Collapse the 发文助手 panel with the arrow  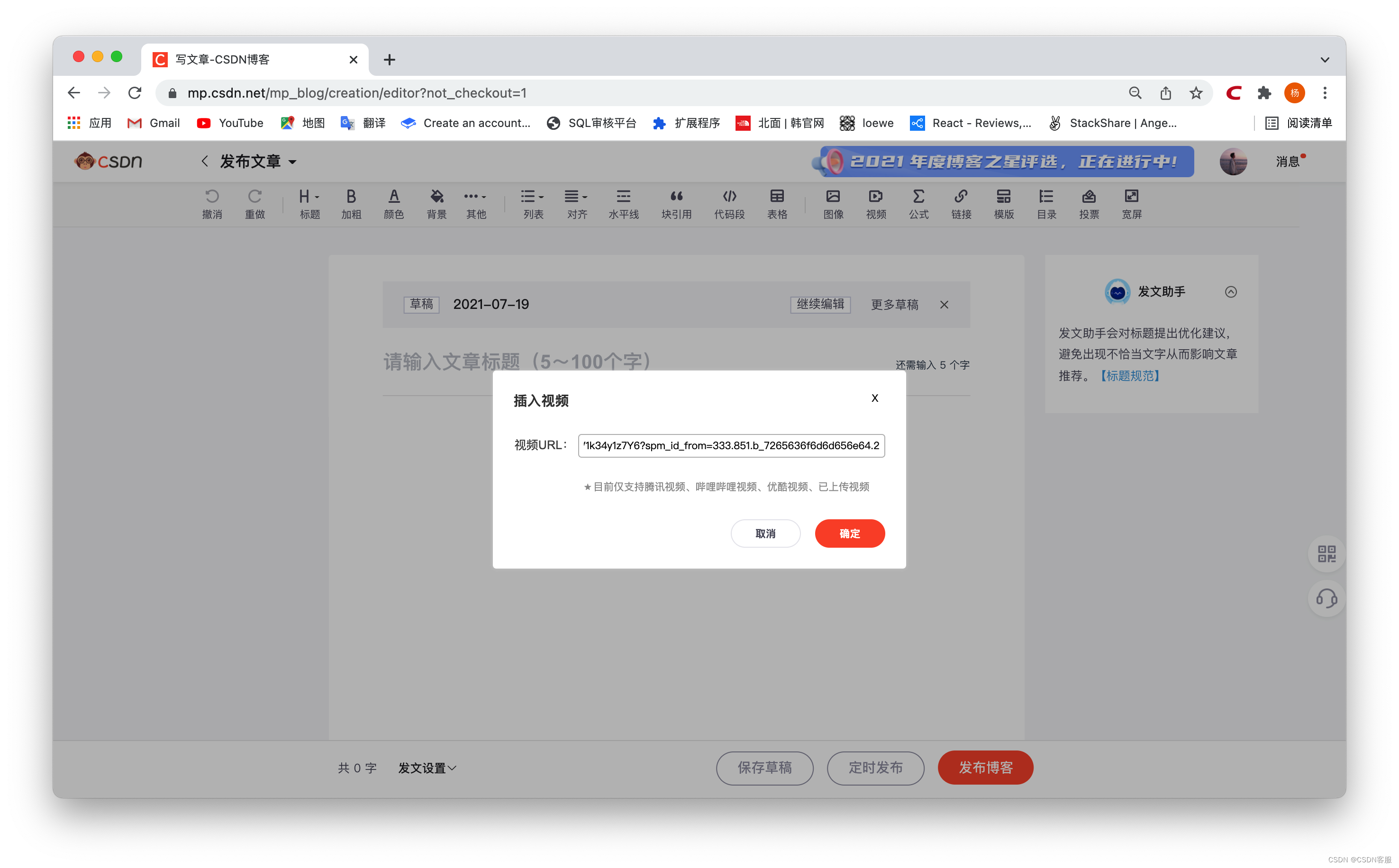point(1230,292)
